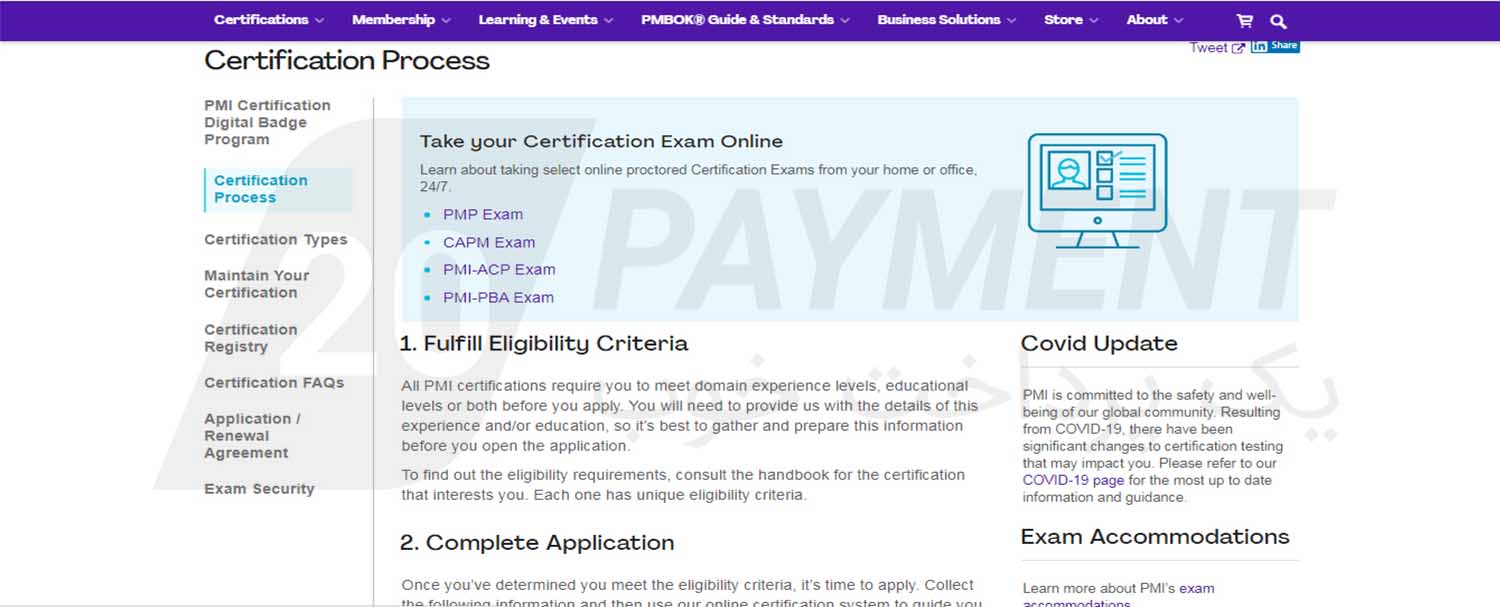Viewport: 1500px width, 607px height.
Task: Click the '1. Fulfill Eligibility Criteria' heading
Action: coord(544,344)
